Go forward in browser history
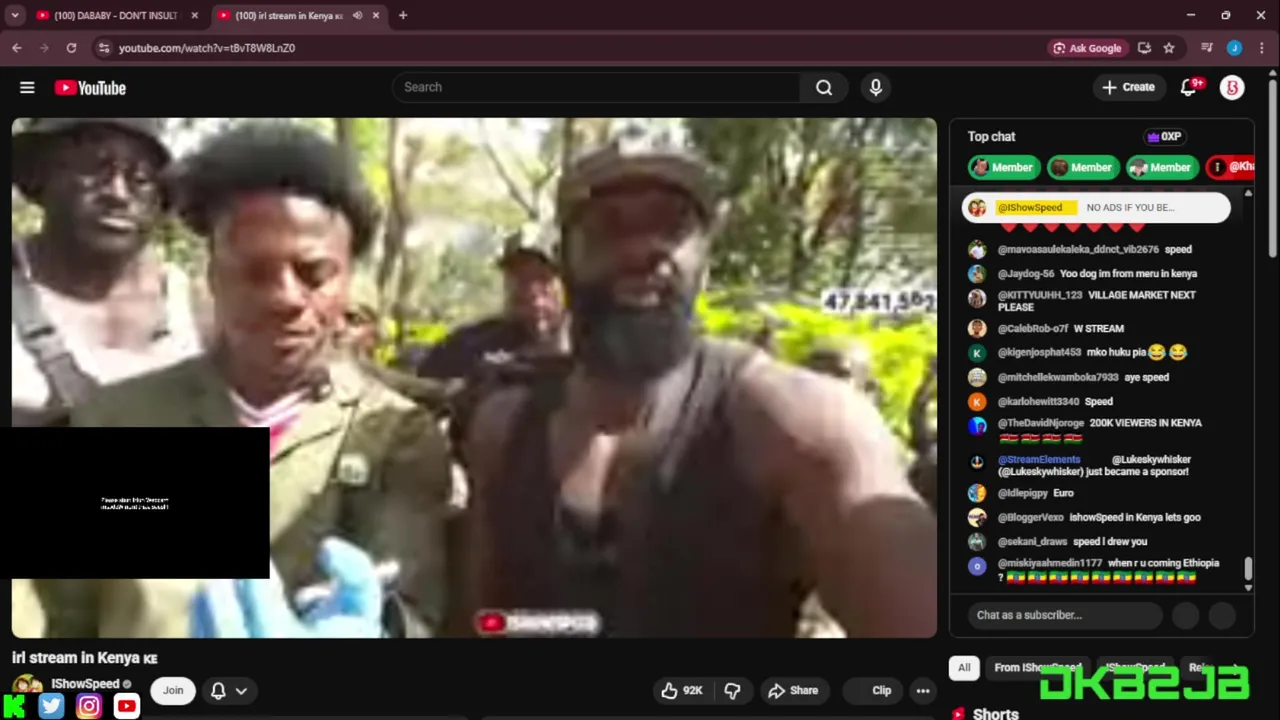 coord(44,47)
